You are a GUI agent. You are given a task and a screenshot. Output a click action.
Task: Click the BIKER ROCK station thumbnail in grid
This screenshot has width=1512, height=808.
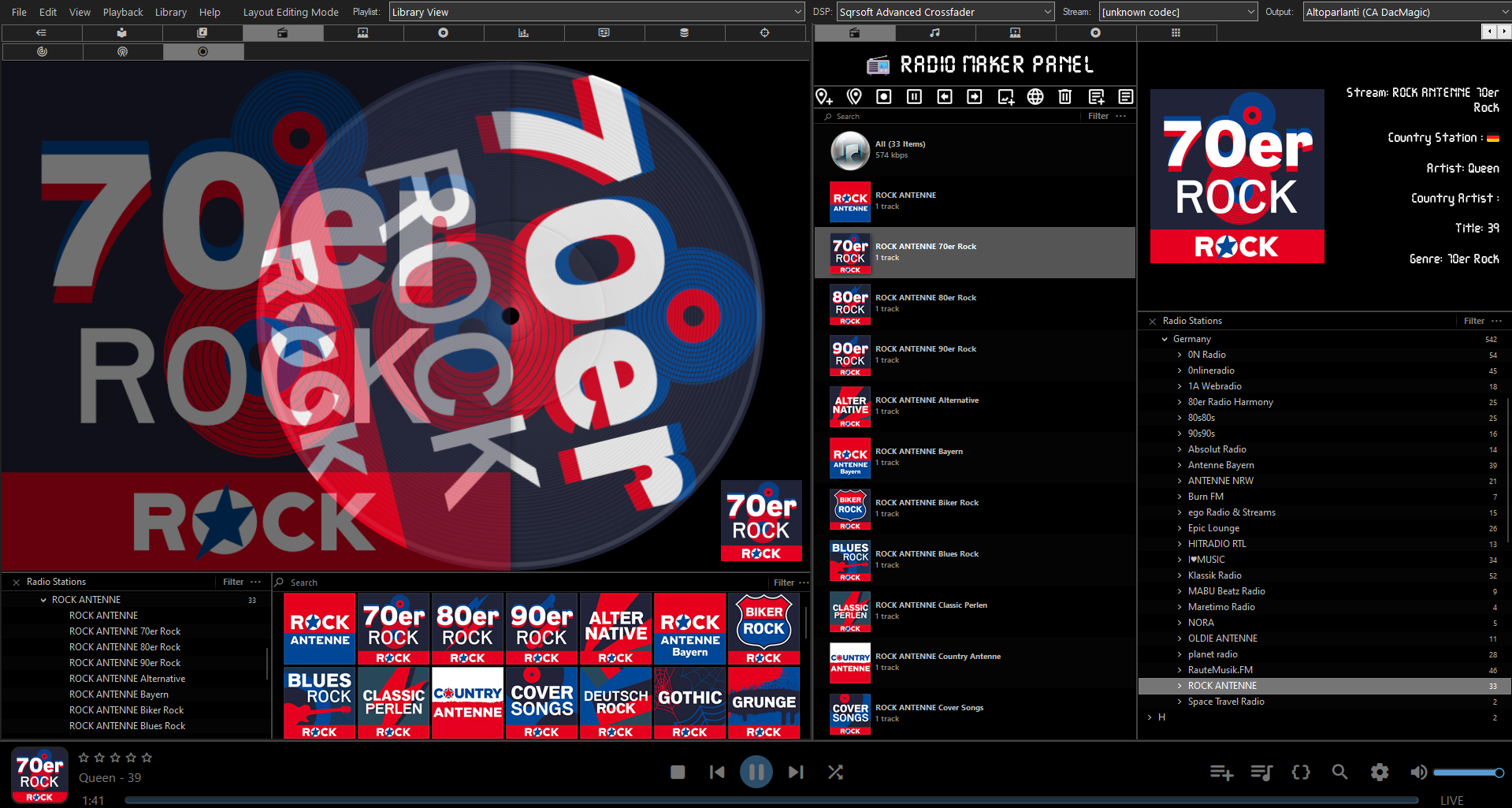[x=763, y=629]
